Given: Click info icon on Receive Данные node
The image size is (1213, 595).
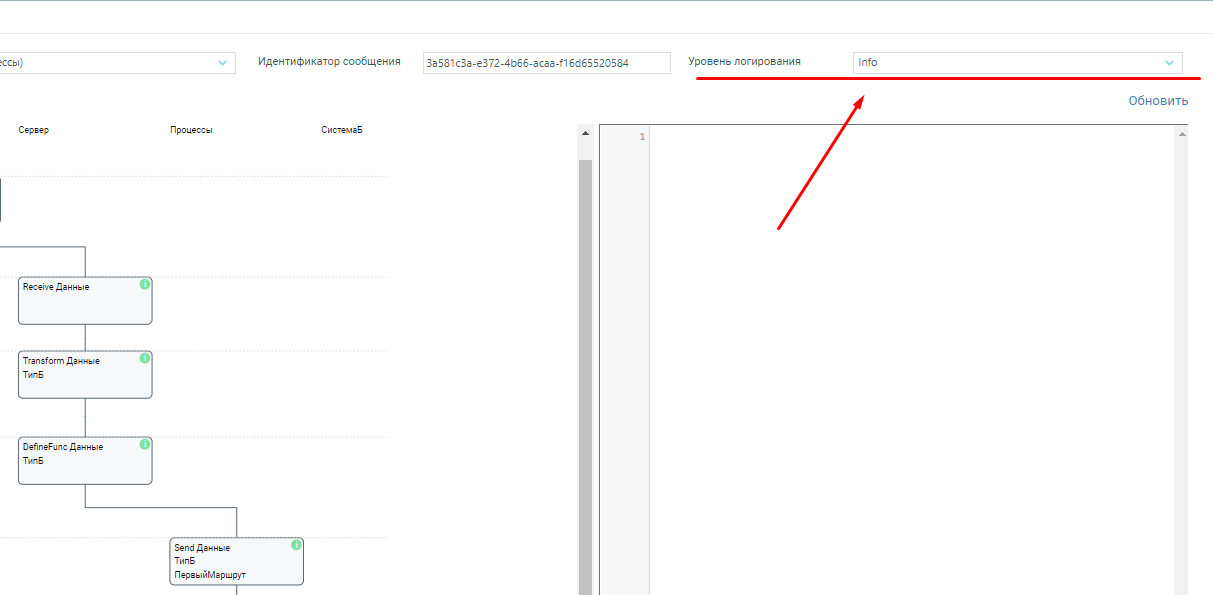Looking at the screenshot, I should (145, 284).
